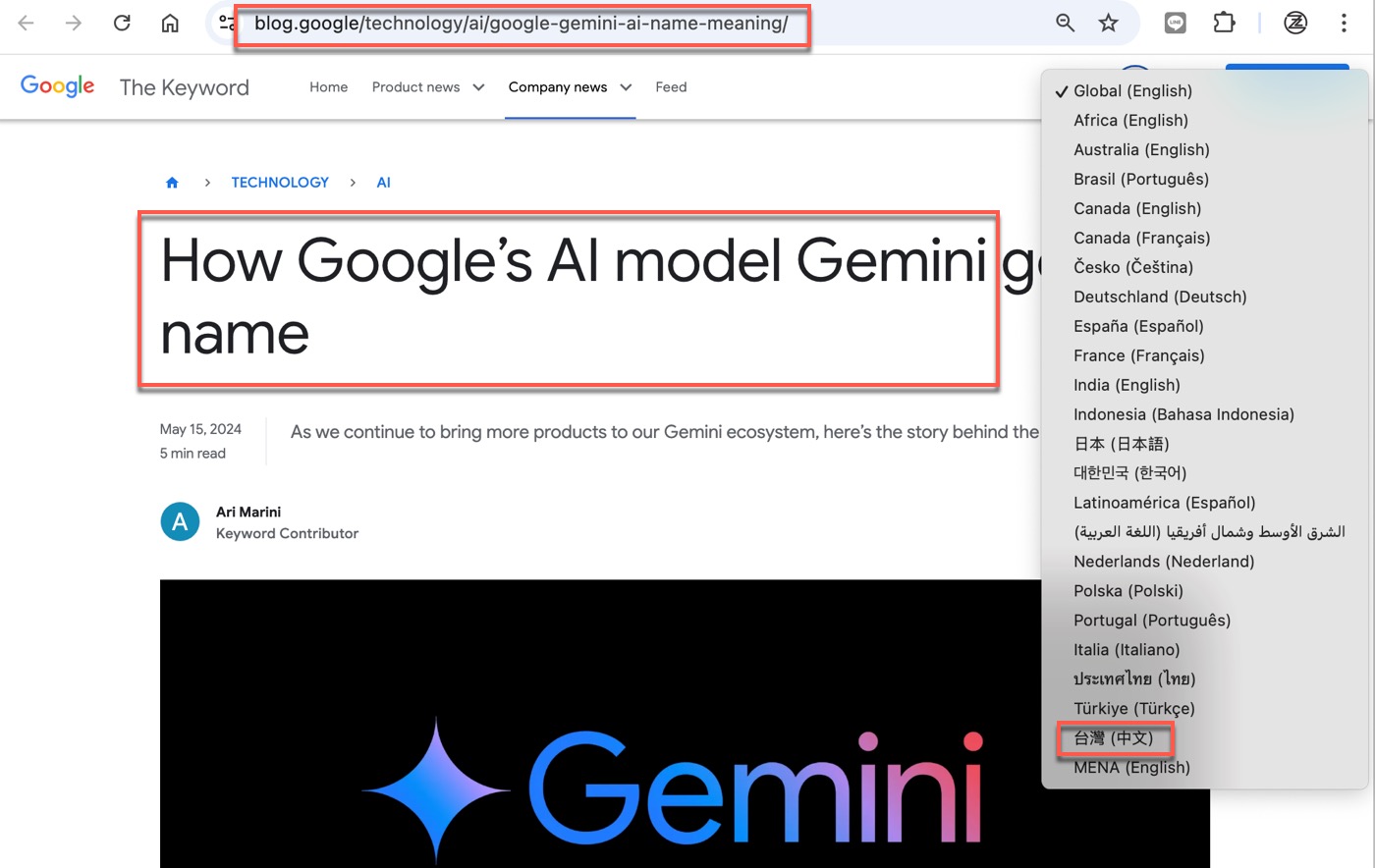The image size is (1375, 868).
Task: Click the article summary paragraph
Action: (x=665, y=432)
